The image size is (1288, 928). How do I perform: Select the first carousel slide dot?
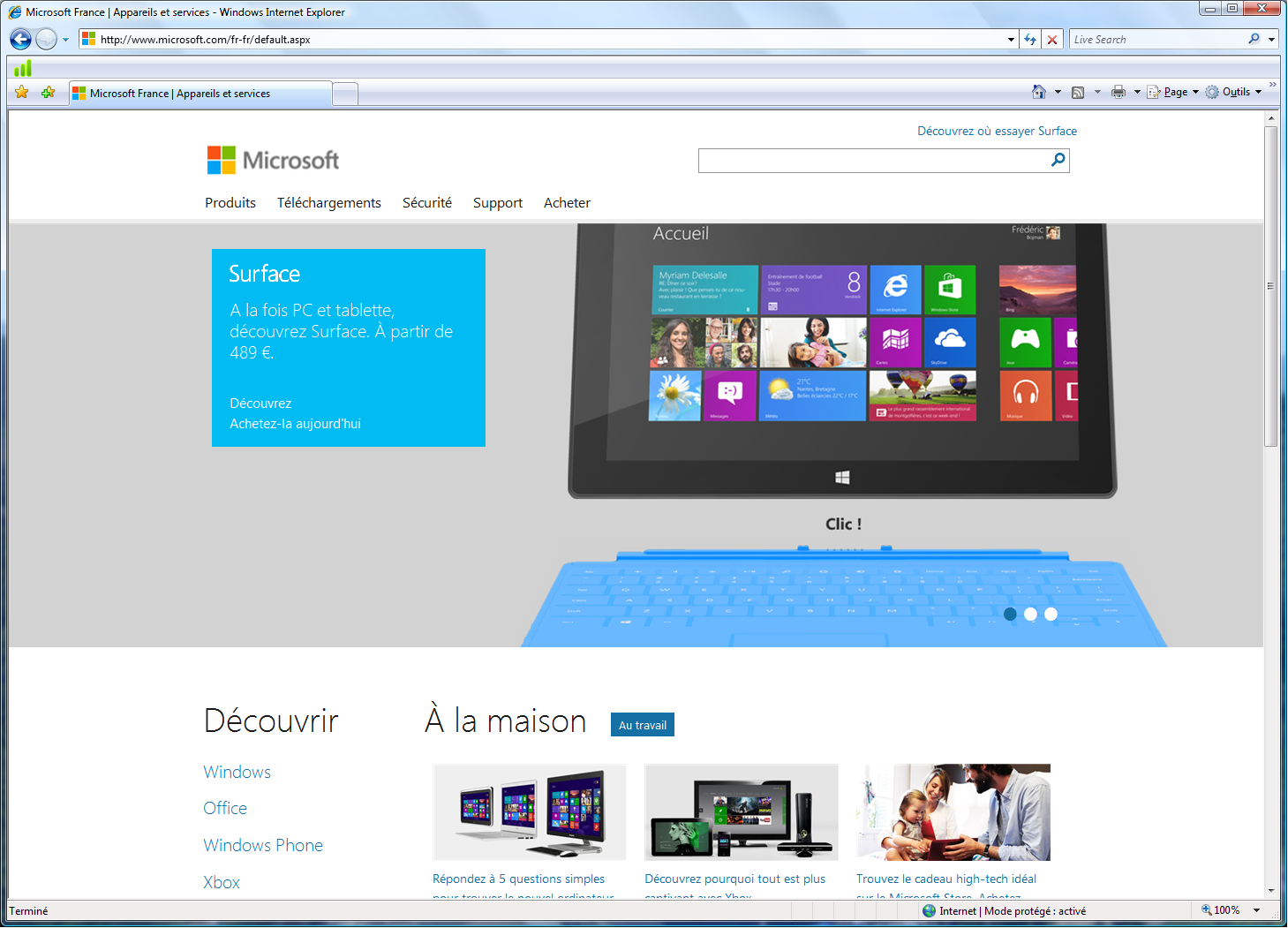1010,614
